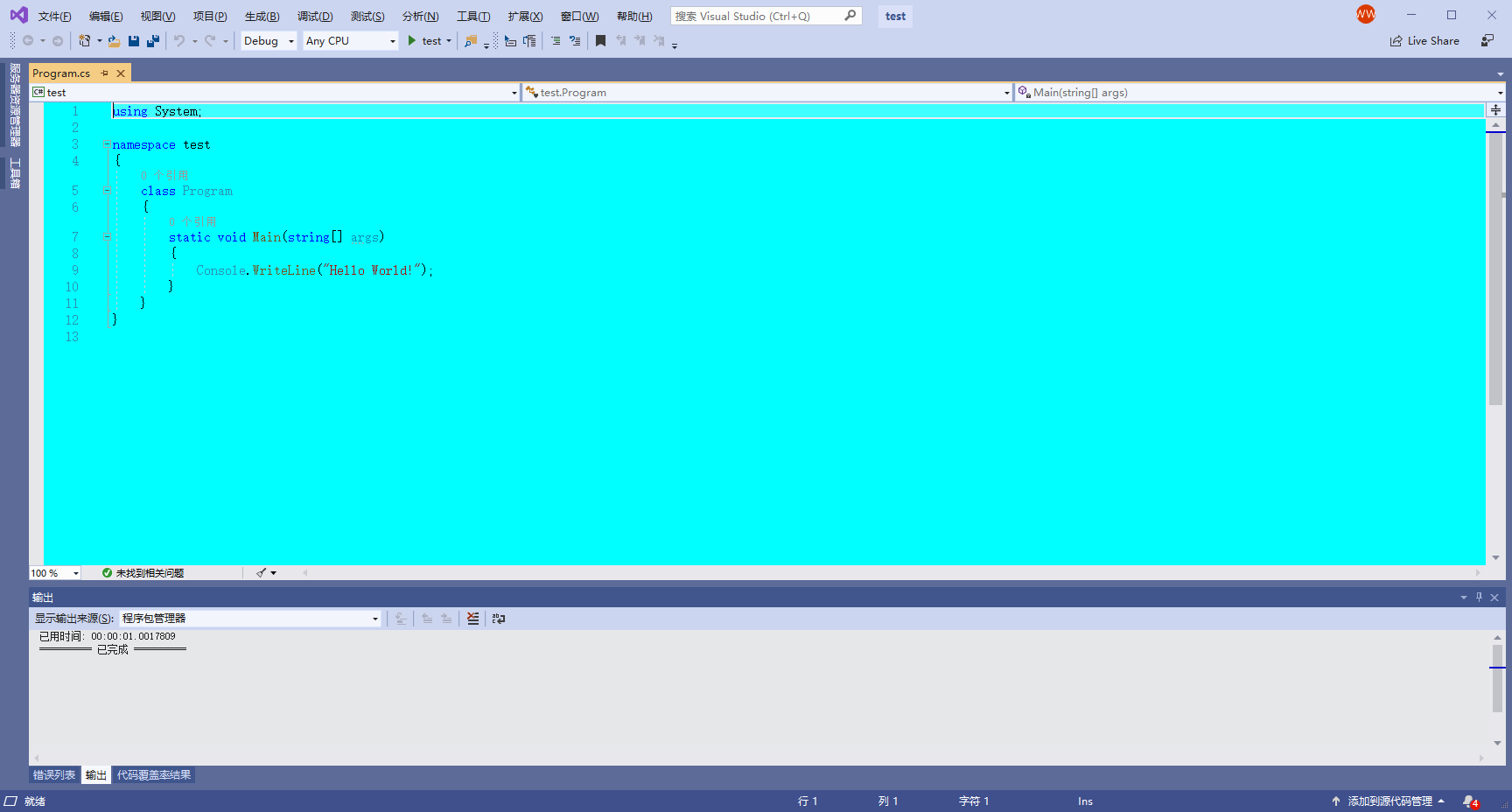Collapse the Main method code block

[x=107, y=237]
